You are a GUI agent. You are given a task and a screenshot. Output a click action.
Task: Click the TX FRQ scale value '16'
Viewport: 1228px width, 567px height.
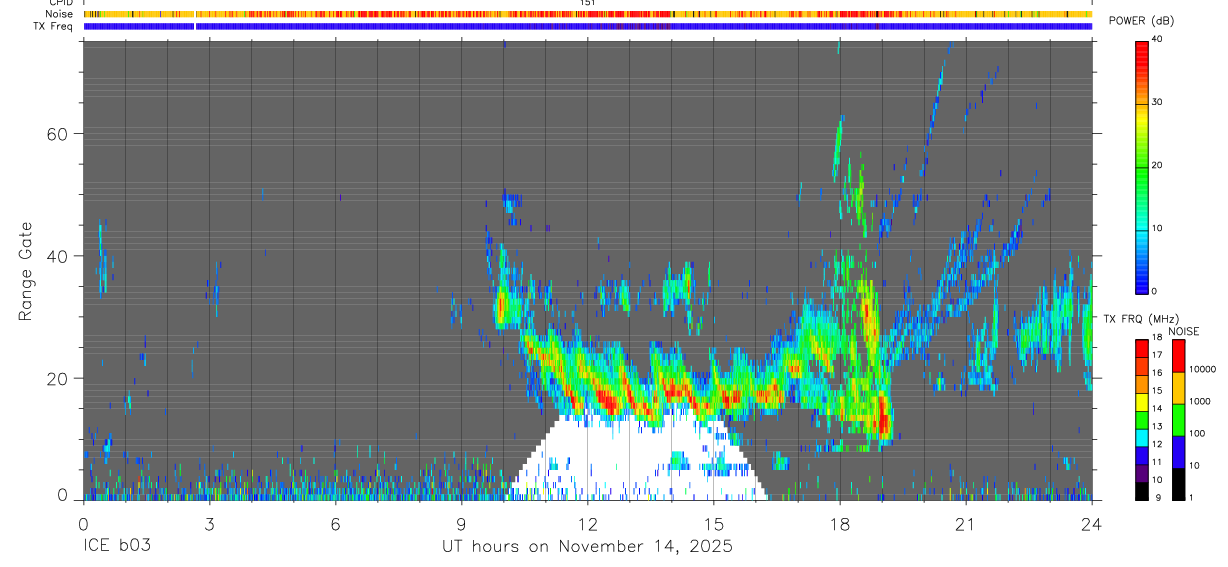[1158, 372]
